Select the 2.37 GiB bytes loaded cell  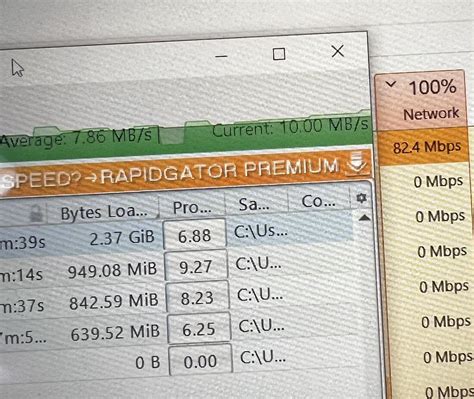pos(122,238)
